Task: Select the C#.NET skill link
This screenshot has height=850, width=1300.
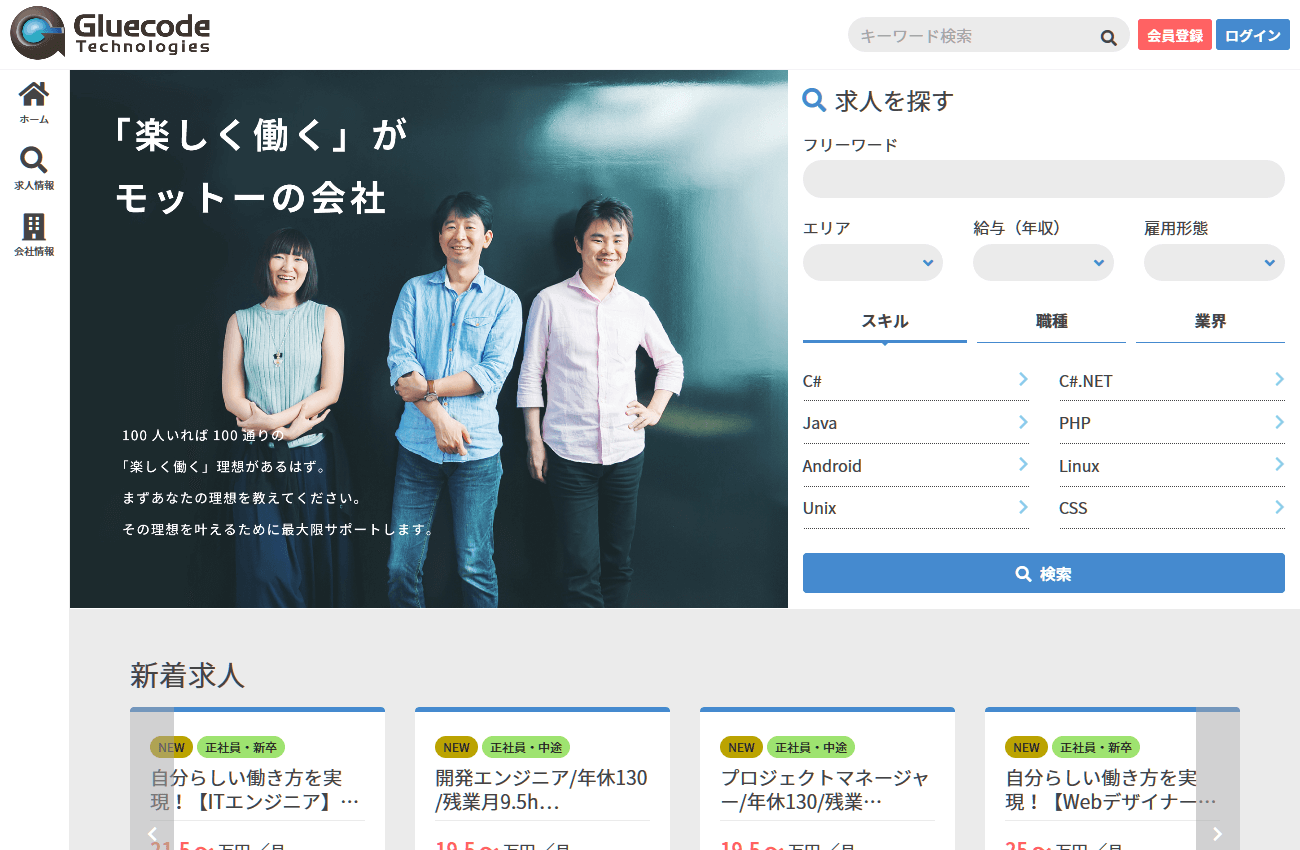Action: [x=1172, y=381]
